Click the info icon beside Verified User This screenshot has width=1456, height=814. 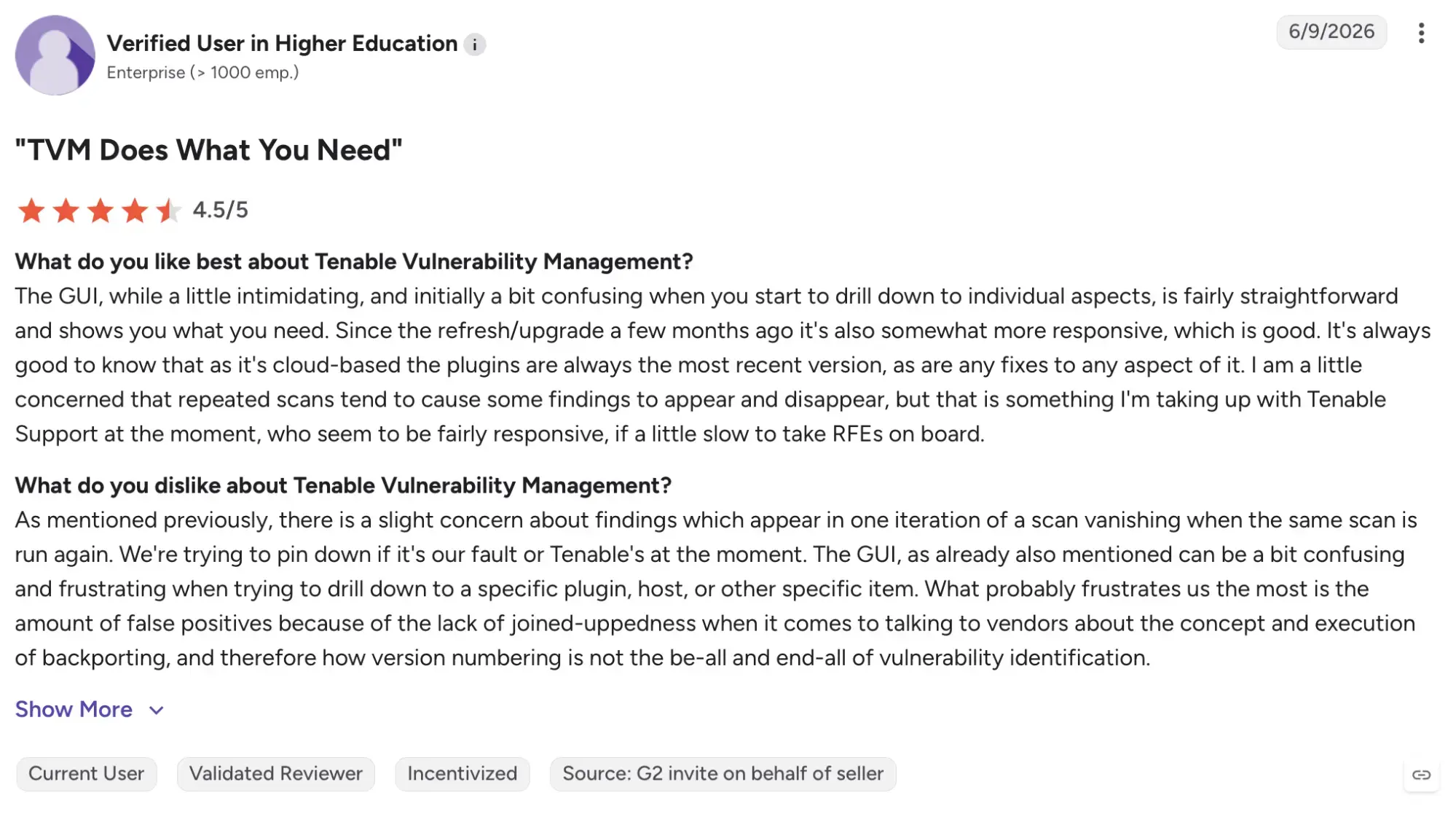coord(474,44)
